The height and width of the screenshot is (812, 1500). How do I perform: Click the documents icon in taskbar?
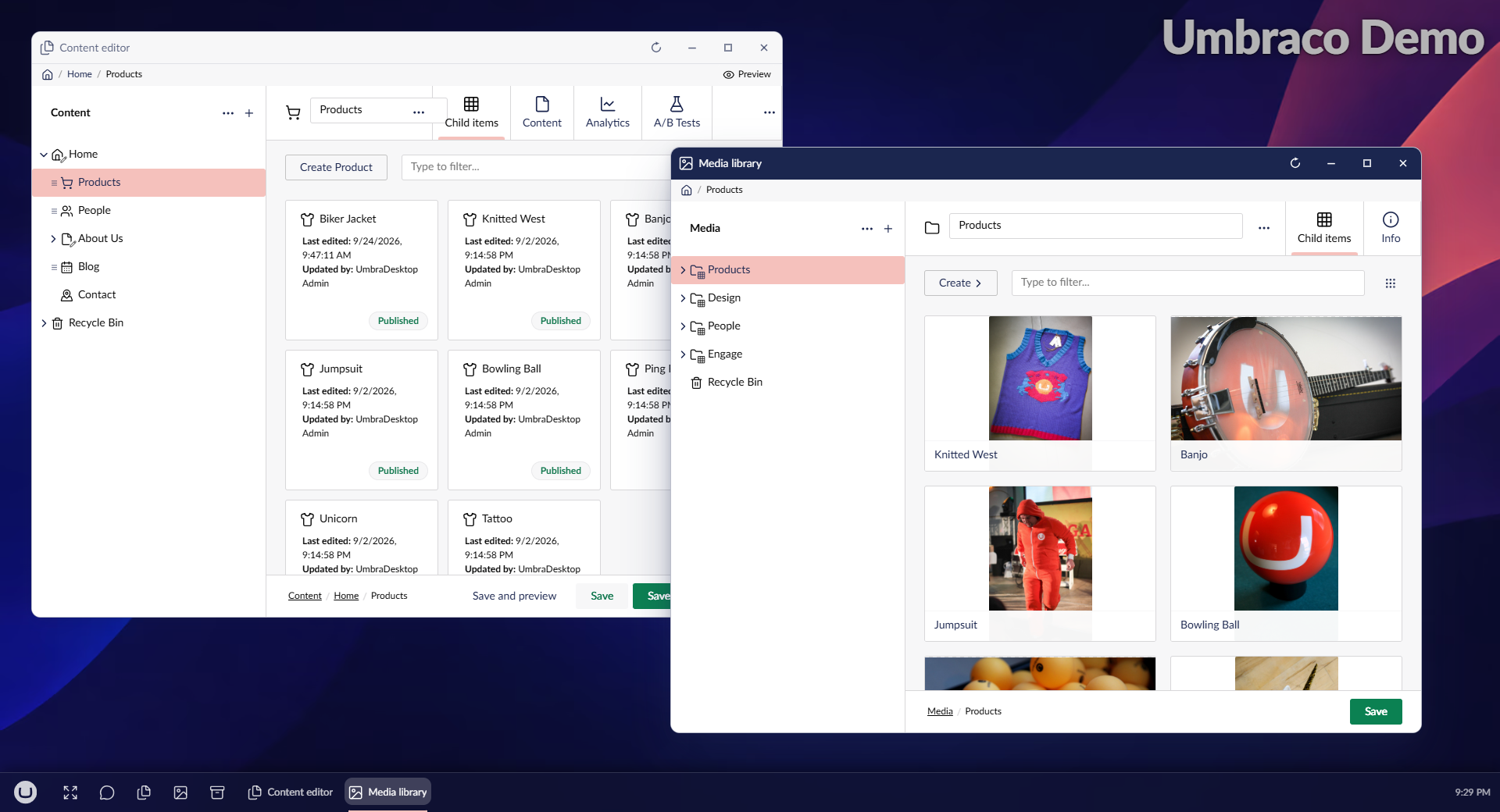coord(144,792)
